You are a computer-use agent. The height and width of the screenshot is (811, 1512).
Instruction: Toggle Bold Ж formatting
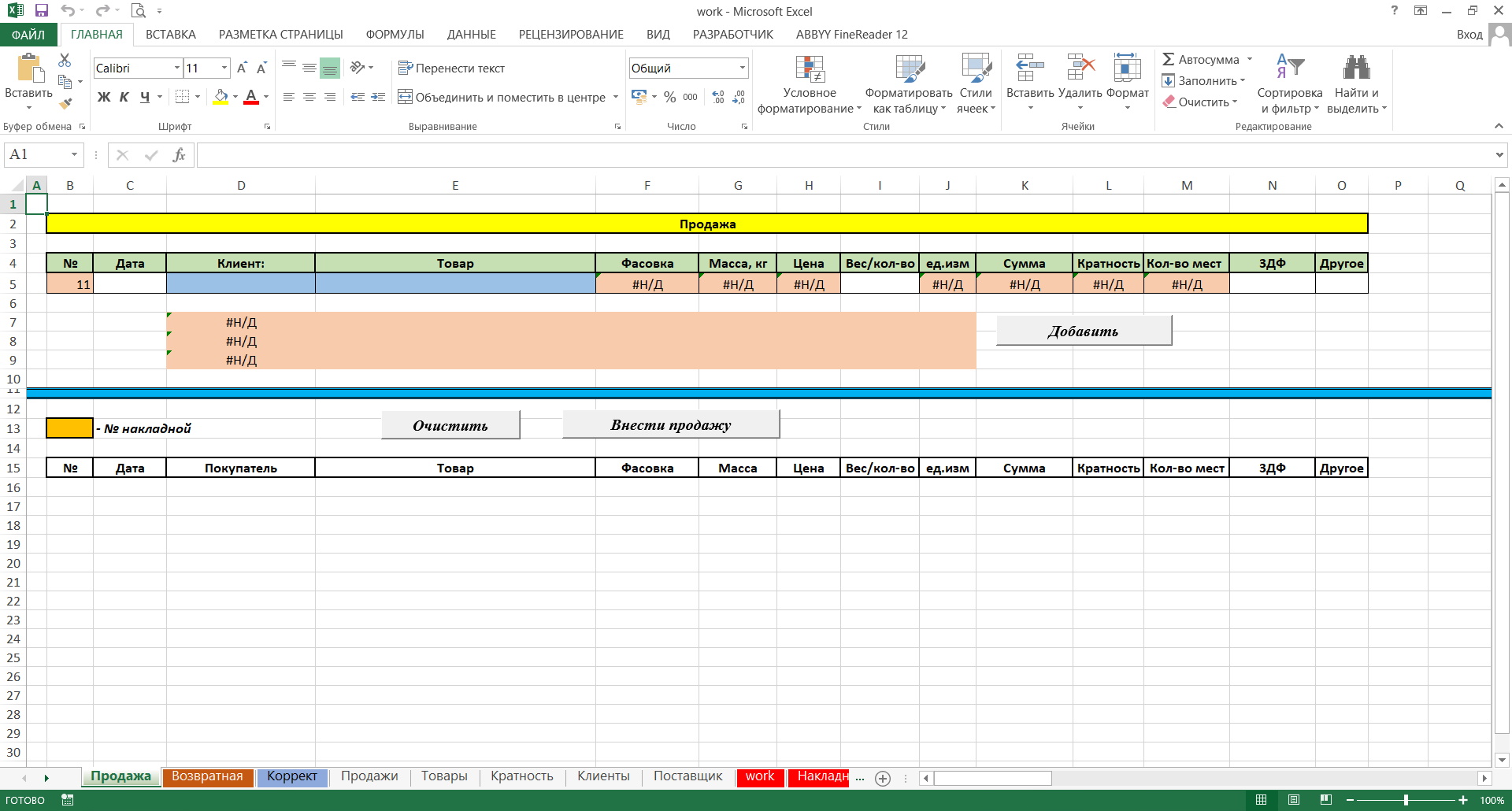tap(104, 97)
